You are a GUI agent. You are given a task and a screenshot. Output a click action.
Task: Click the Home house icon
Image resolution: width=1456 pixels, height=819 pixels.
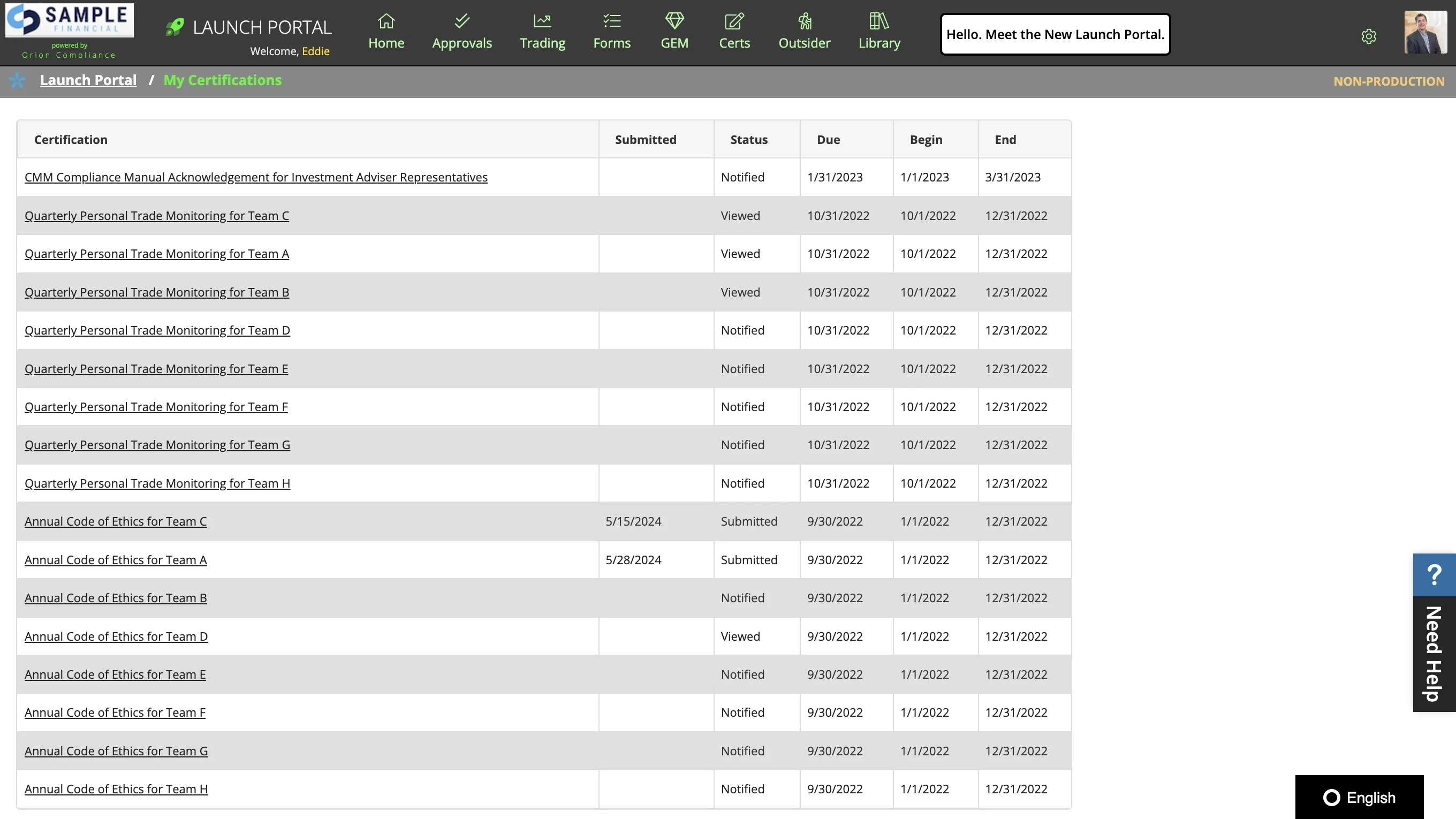(x=386, y=21)
